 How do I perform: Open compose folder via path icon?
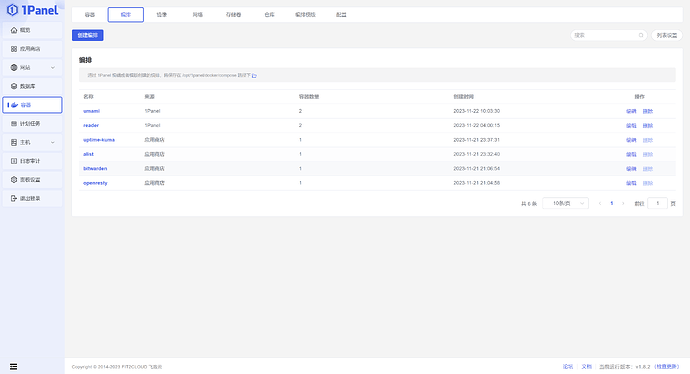pyautogui.click(x=254, y=76)
